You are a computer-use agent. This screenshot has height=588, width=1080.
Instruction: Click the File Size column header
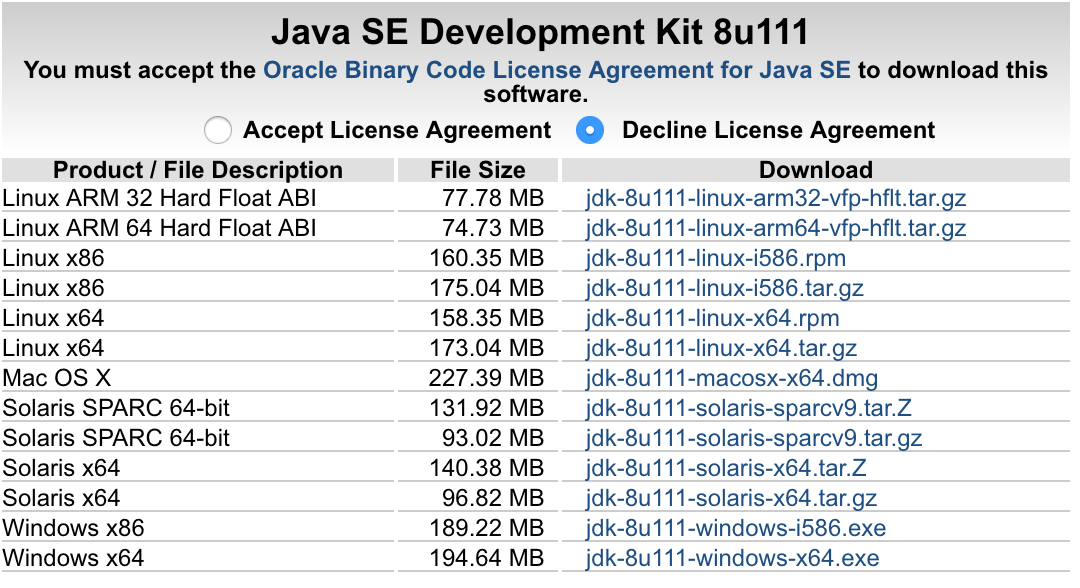[x=478, y=170]
